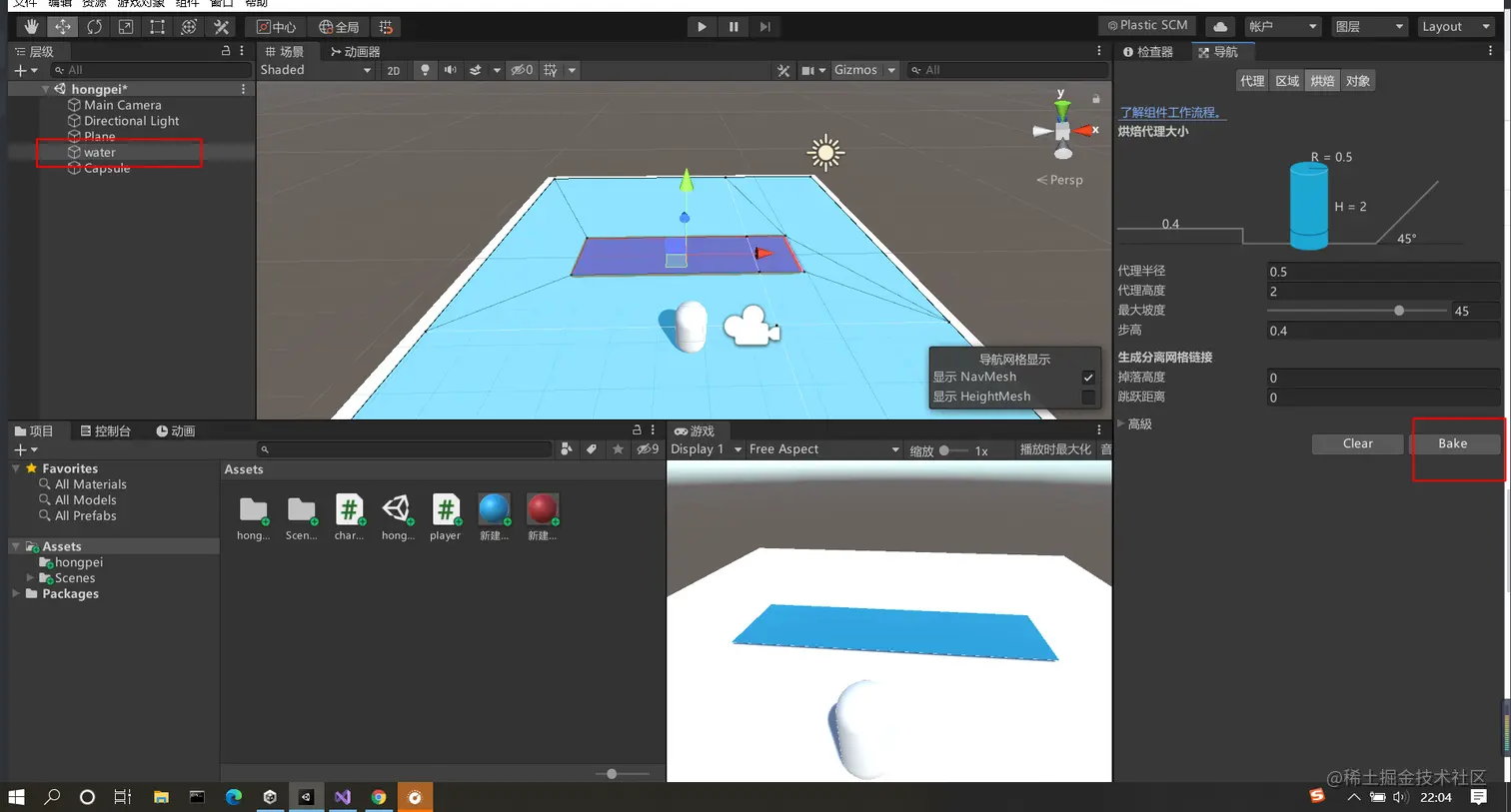Collapse the hongpei scene tree
1511x812 pixels.
click(x=45, y=89)
